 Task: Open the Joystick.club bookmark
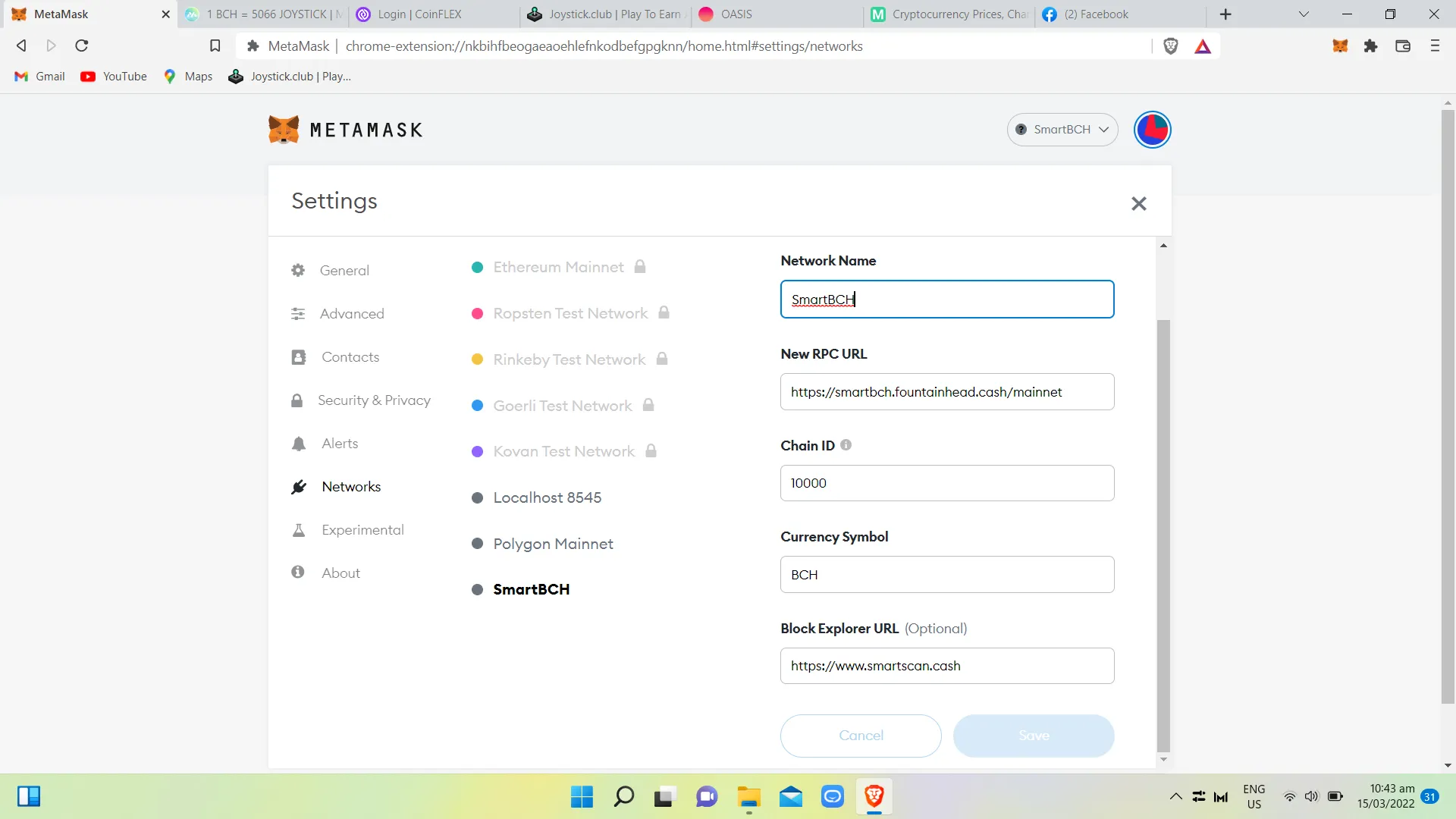[290, 77]
